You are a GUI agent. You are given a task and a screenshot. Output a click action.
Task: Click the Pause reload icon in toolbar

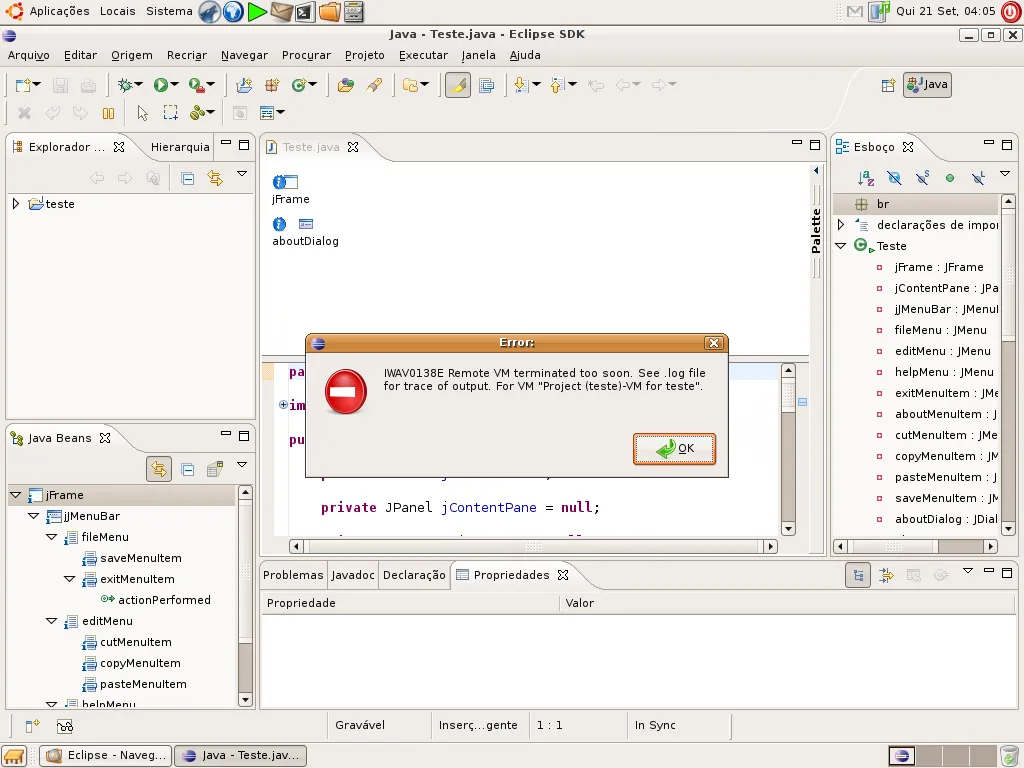coord(108,113)
